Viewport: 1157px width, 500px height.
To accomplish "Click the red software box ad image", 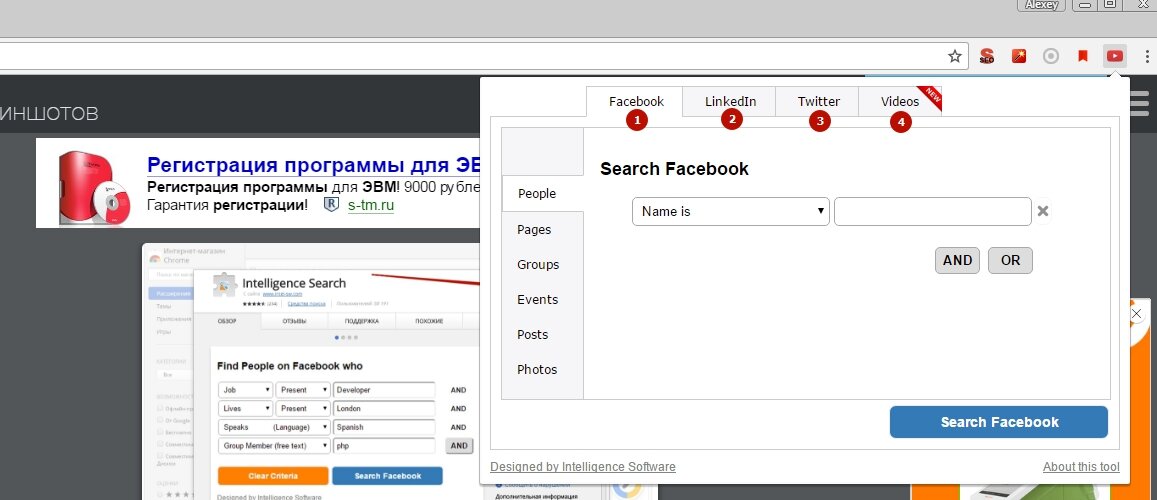I will click(94, 187).
